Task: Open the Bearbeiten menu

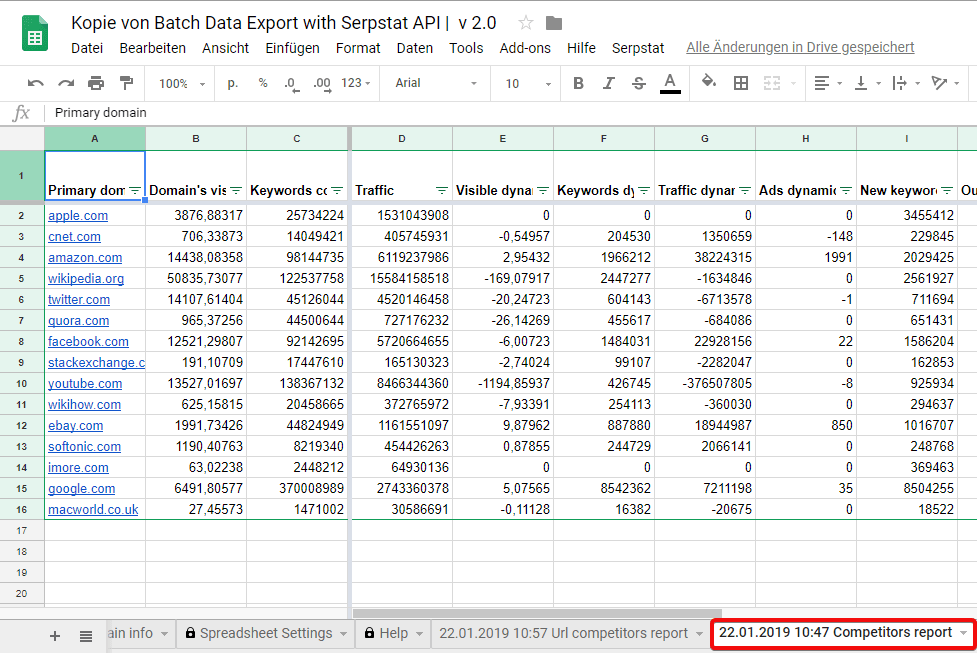Action: pos(153,48)
